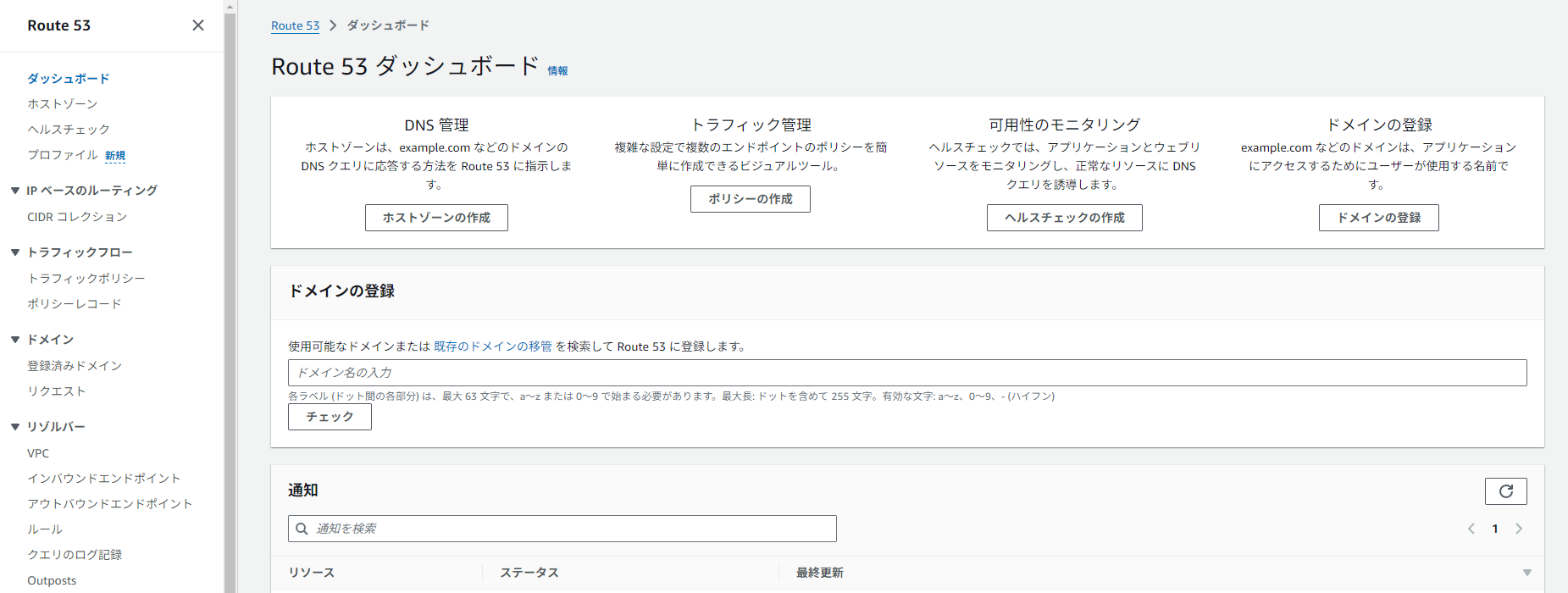Click the ステータス column header
The image size is (1568, 593).
529,573
